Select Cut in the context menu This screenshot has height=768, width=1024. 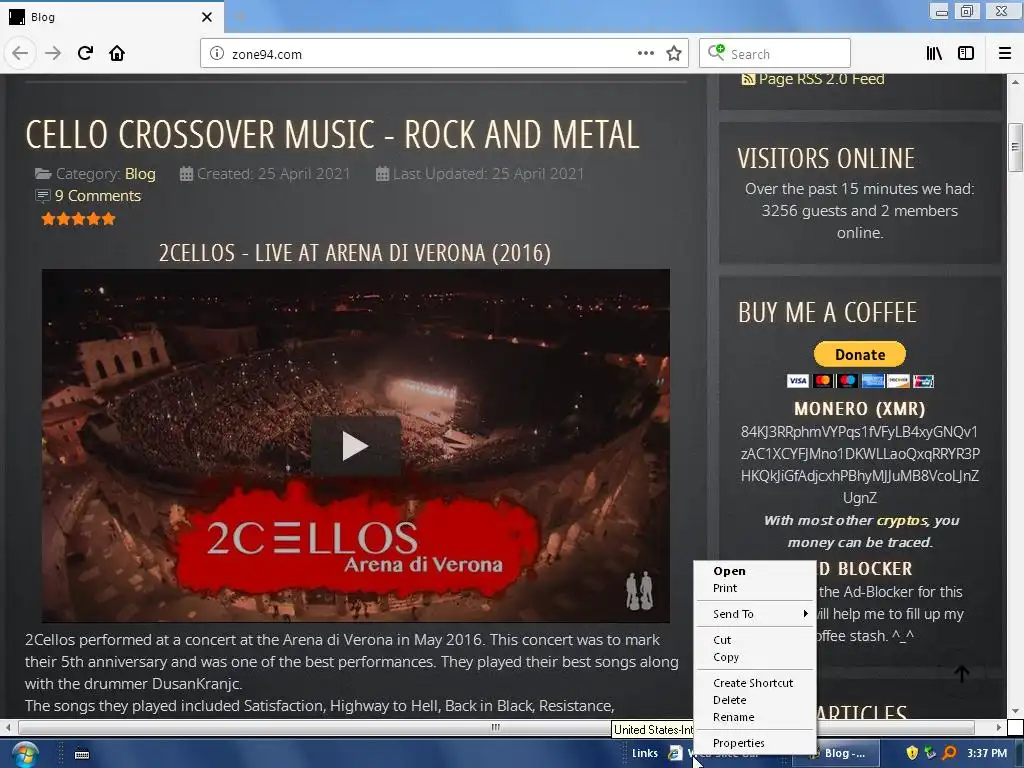(755, 640)
